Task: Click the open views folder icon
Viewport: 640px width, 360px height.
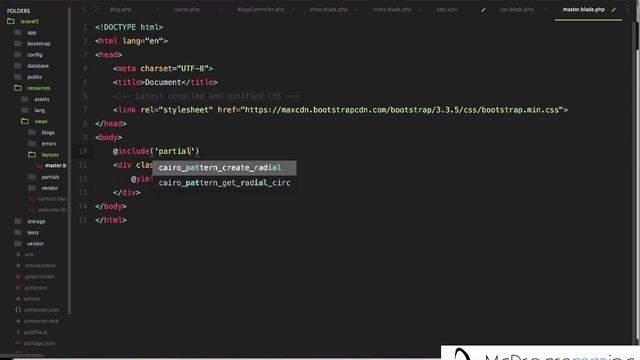Action: pyautogui.click(x=25, y=121)
